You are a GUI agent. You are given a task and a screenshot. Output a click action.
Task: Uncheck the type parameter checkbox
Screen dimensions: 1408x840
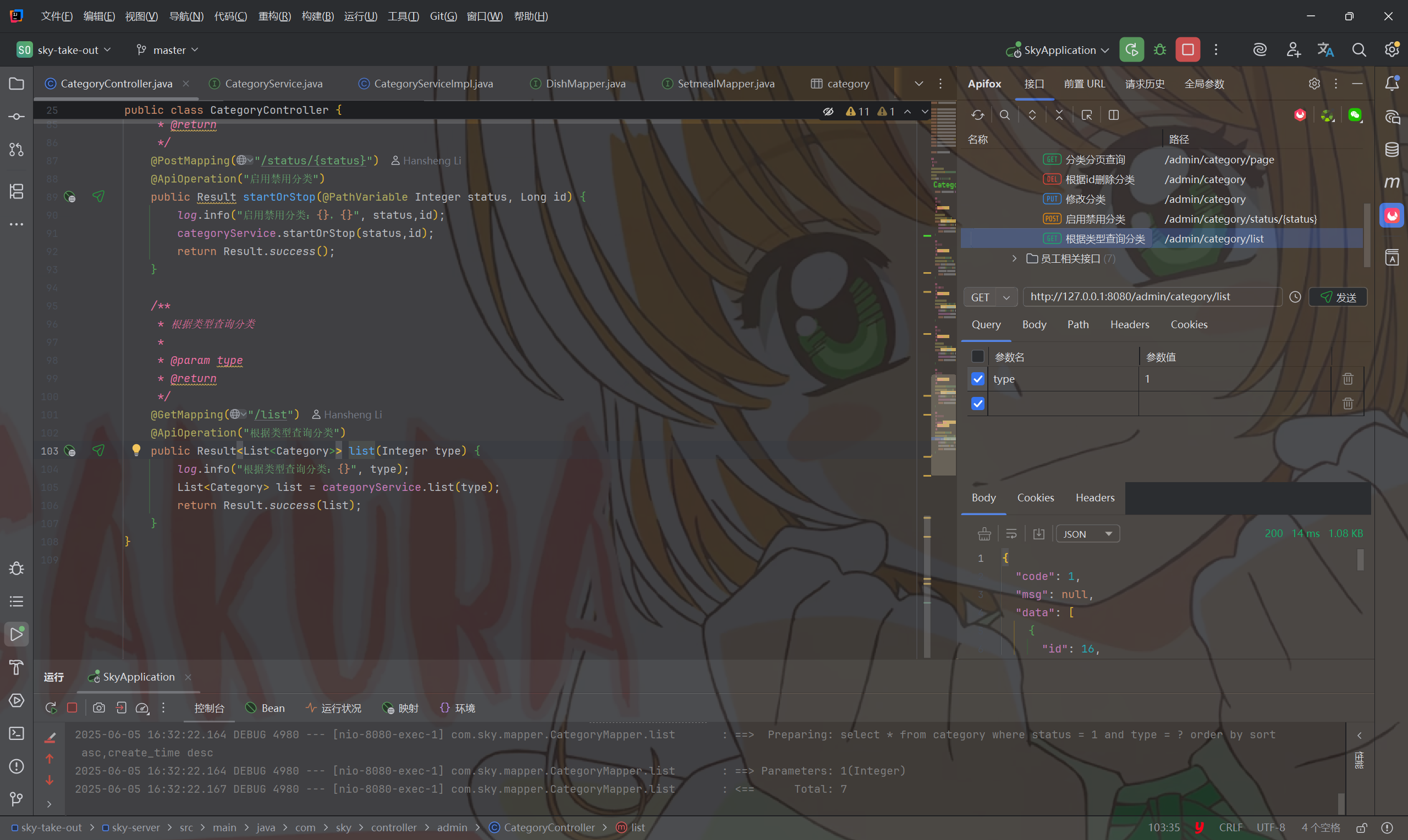(x=978, y=379)
